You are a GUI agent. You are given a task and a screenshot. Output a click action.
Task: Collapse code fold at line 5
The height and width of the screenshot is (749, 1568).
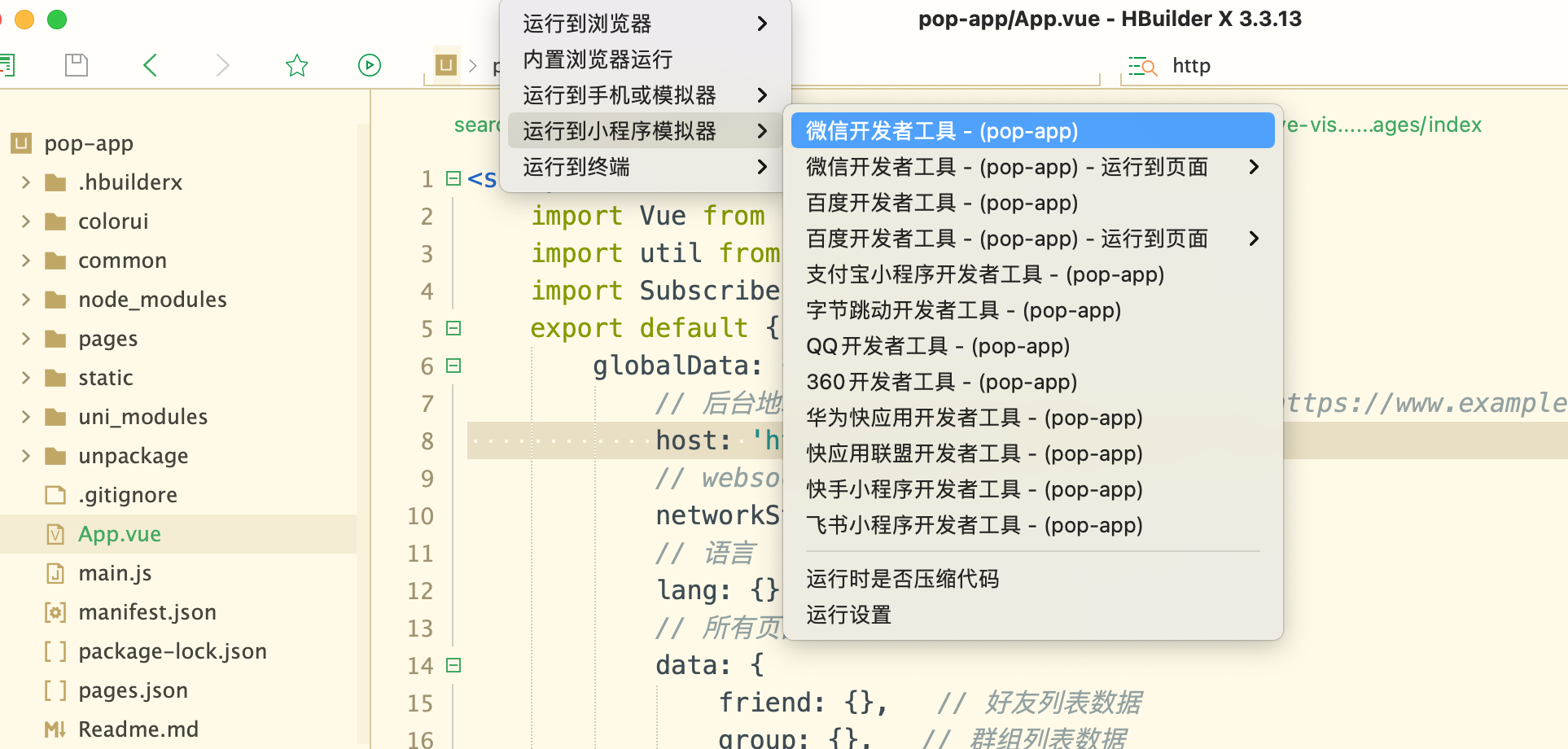click(454, 328)
